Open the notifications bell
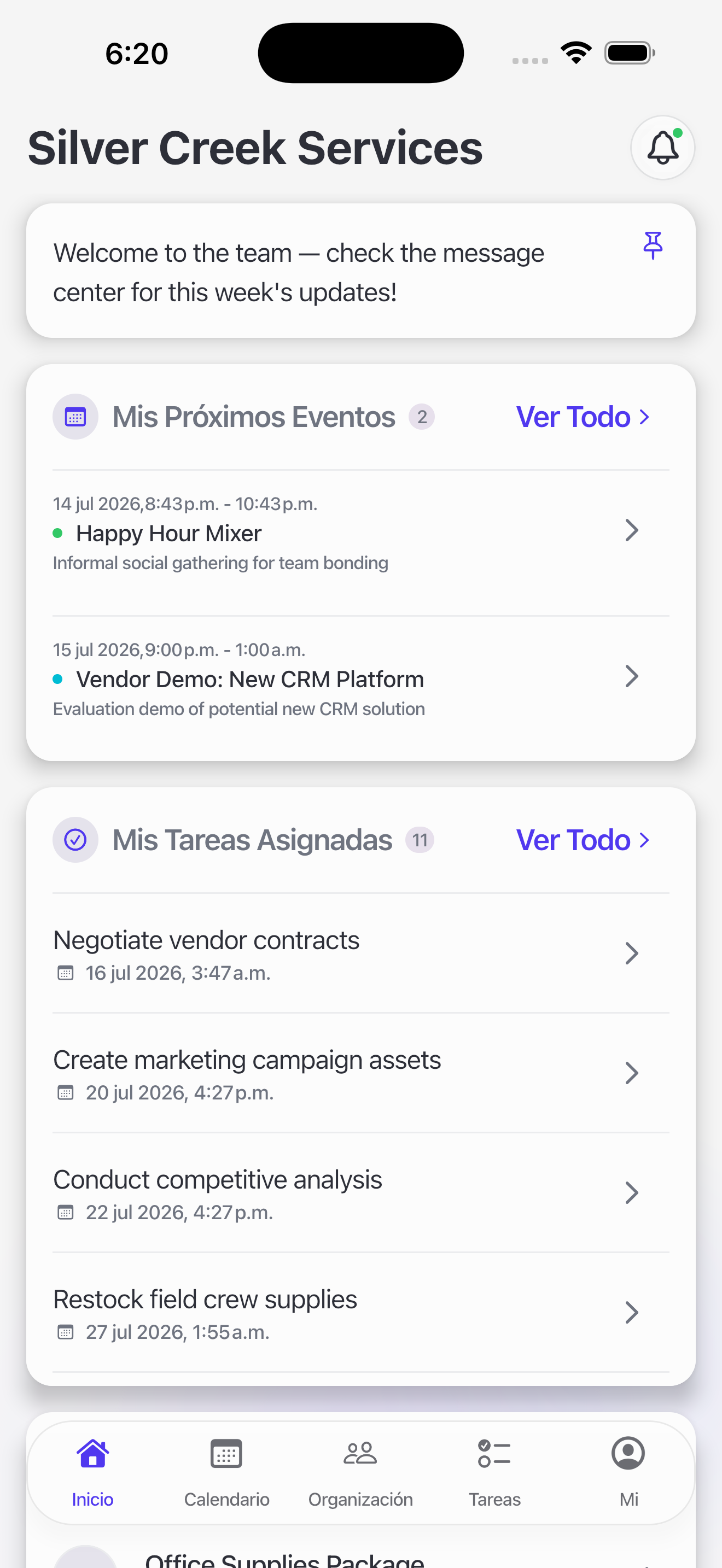Image resolution: width=722 pixels, height=1568 pixels. (x=662, y=147)
